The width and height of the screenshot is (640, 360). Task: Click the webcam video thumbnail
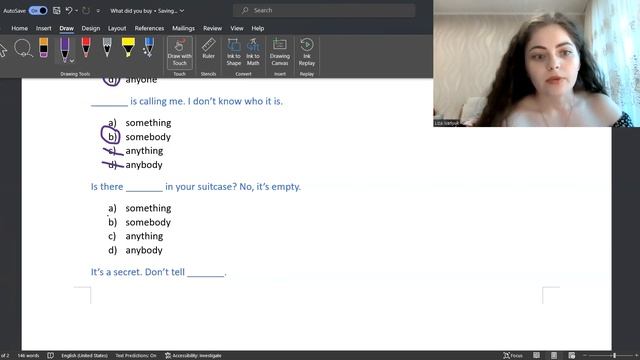(x=536, y=63)
